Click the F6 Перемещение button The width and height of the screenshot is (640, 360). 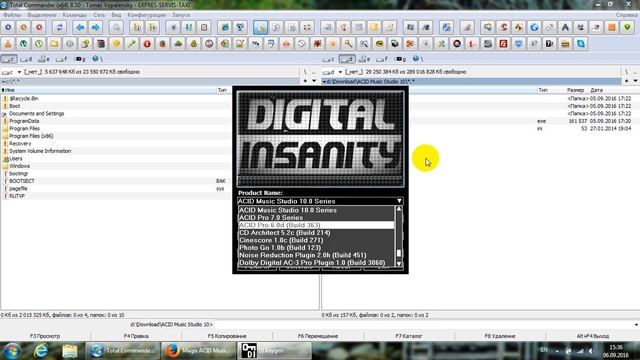(x=318, y=336)
